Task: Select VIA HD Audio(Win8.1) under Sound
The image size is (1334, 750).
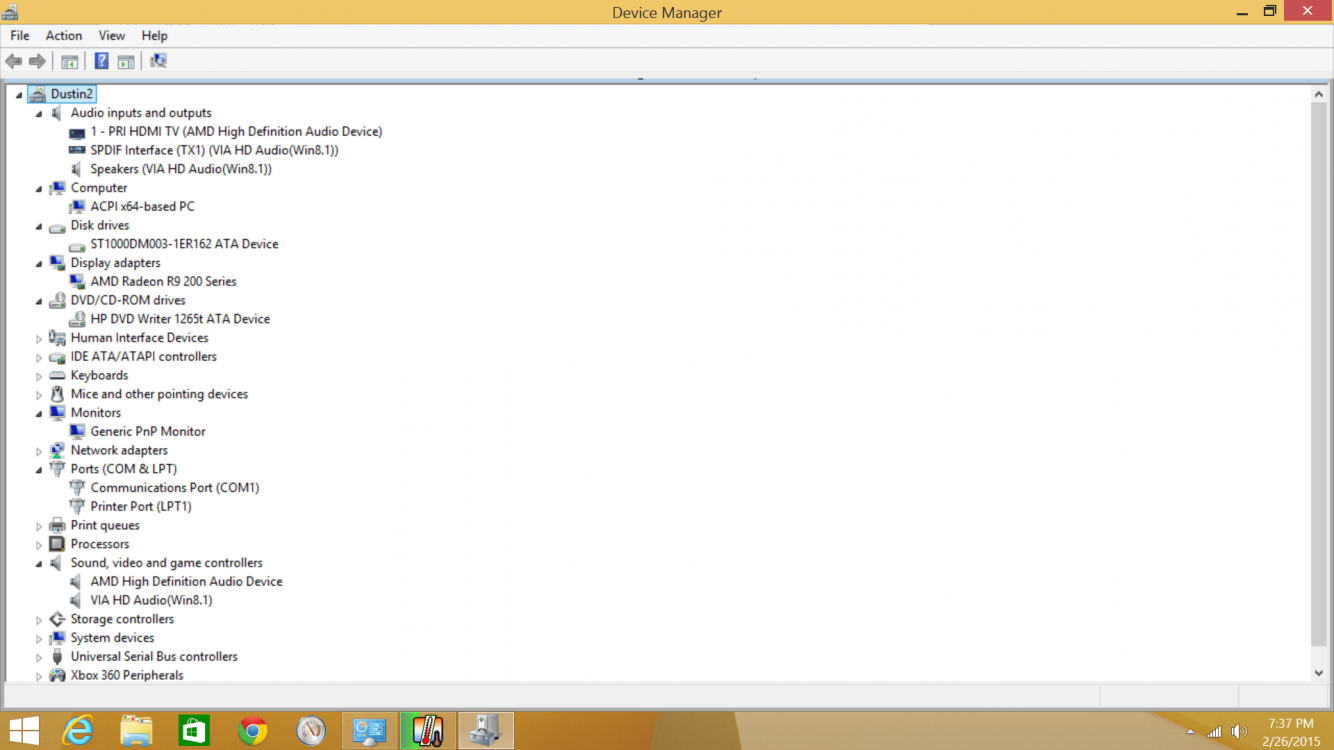Action: [x=151, y=600]
